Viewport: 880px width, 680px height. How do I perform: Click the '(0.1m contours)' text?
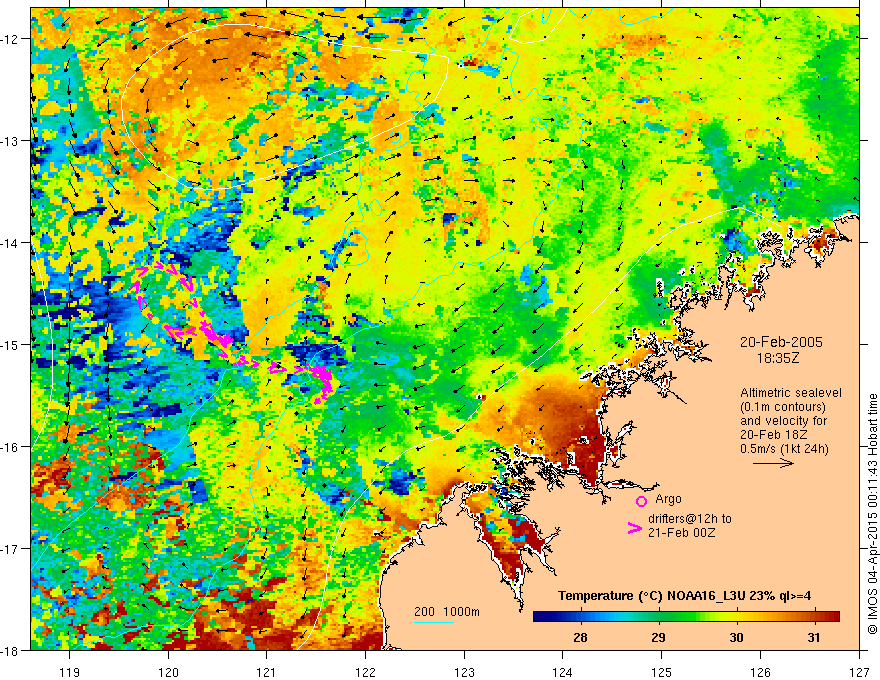click(x=783, y=407)
